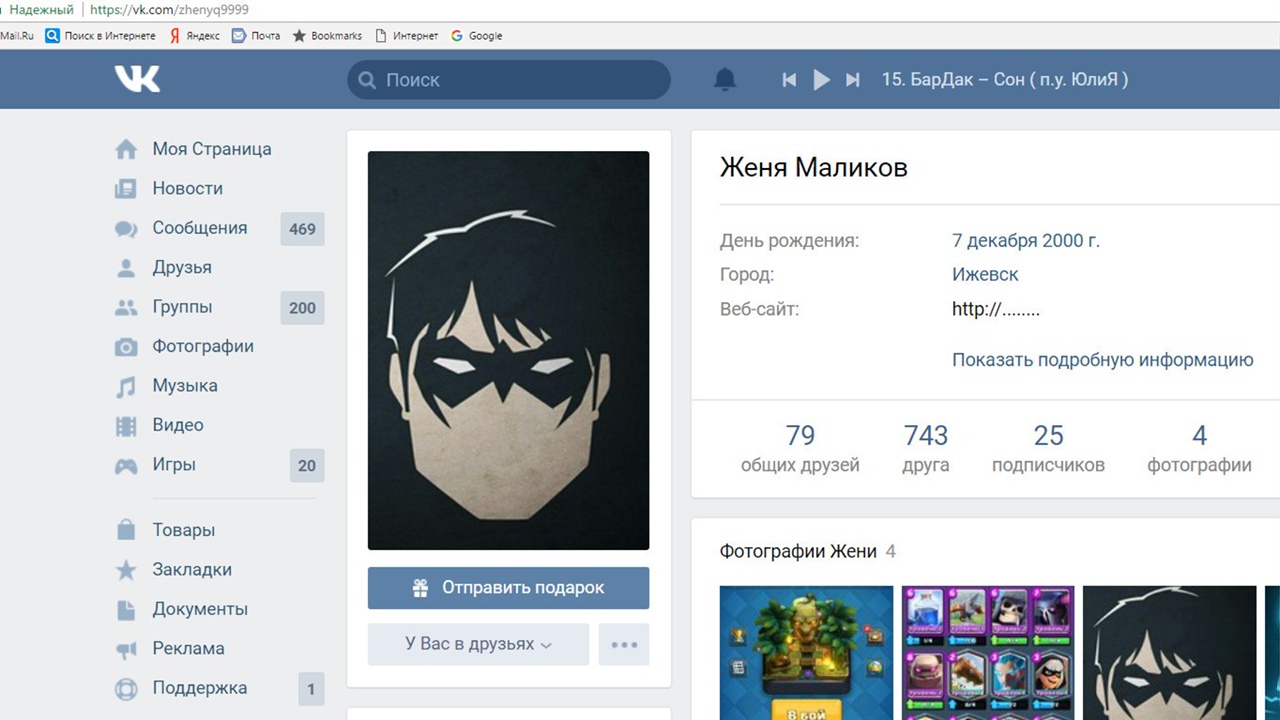Open the three-dots more actions menu
This screenshot has width=1280, height=720.
pos(624,645)
